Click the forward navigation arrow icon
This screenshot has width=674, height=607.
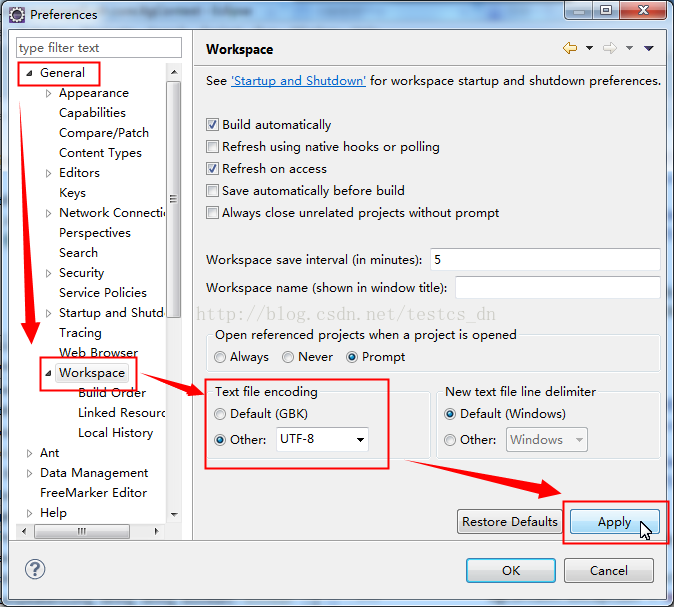point(609,48)
